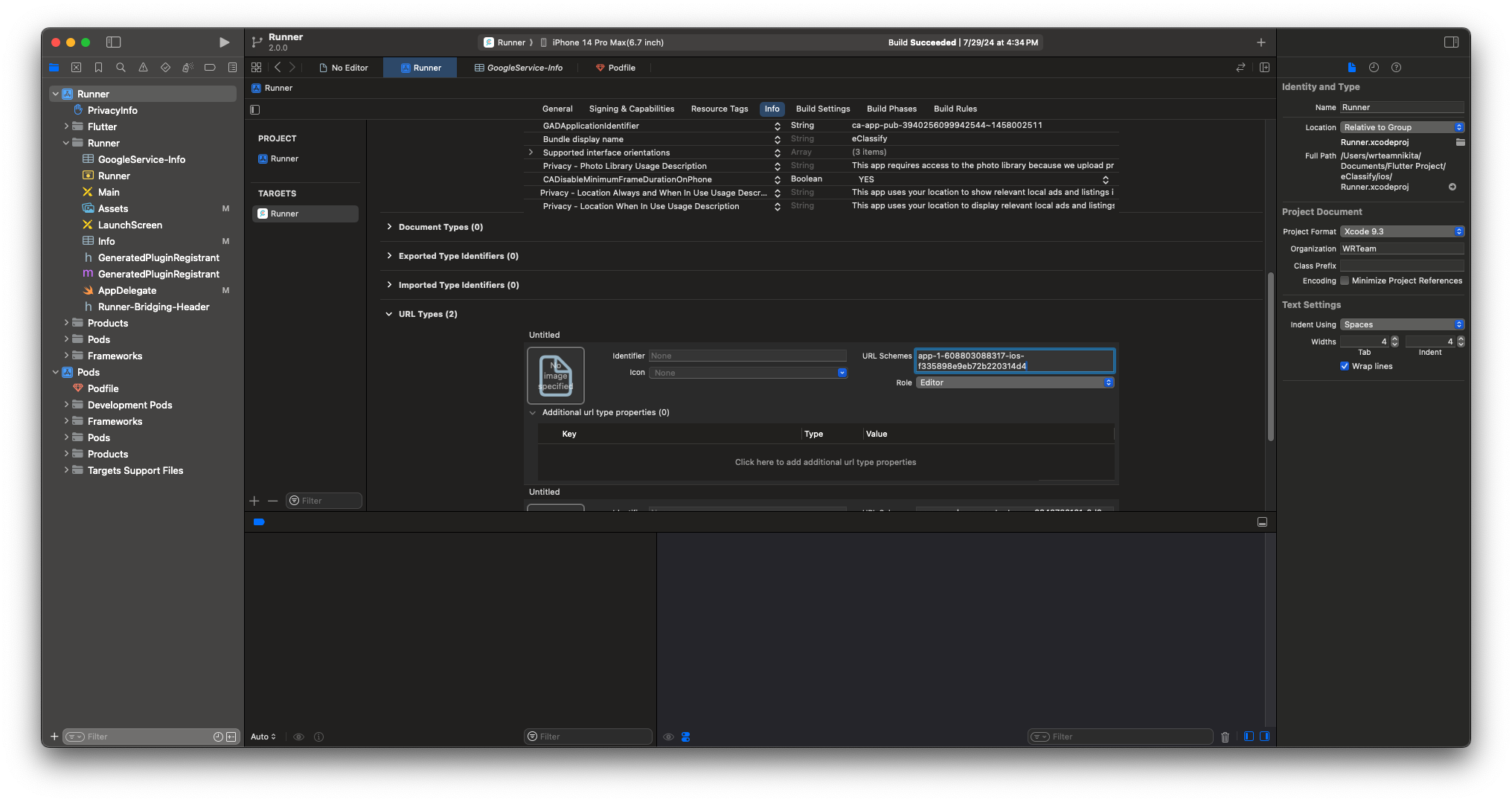Expand the Flutter folder
Viewport: 1512px width, 802px height.
[66, 126]
